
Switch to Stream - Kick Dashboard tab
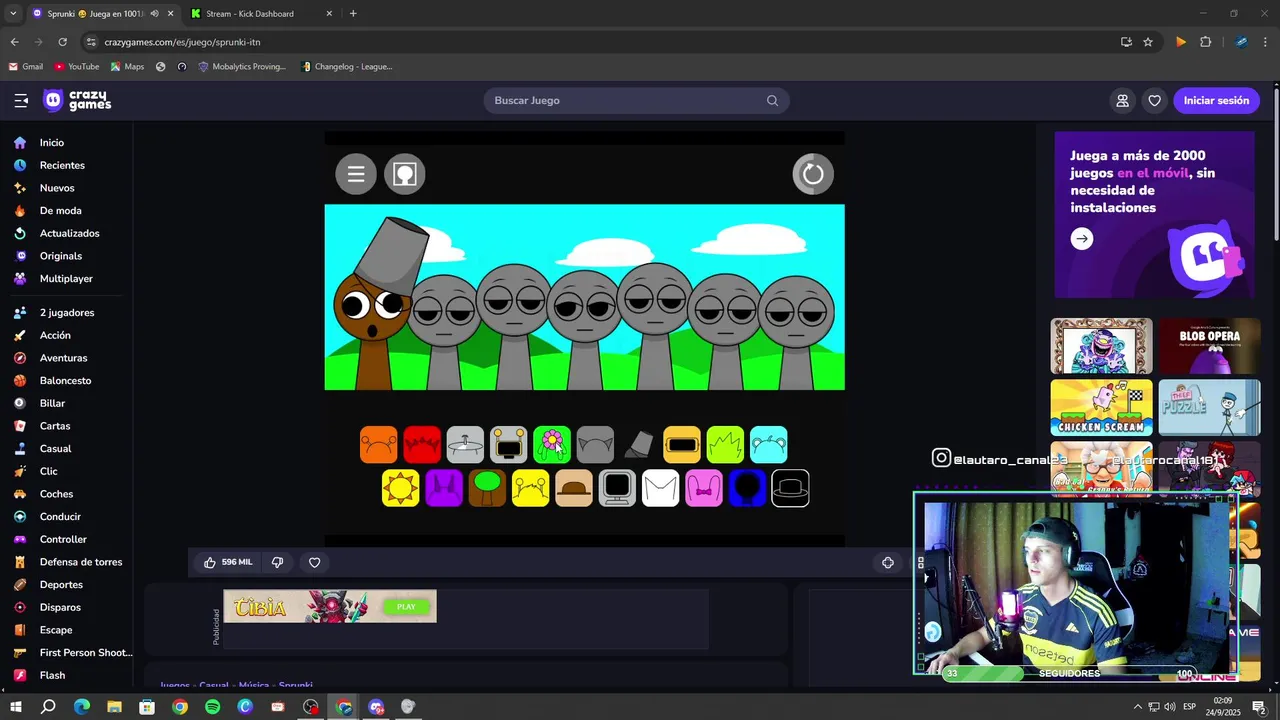pos(261,14)
